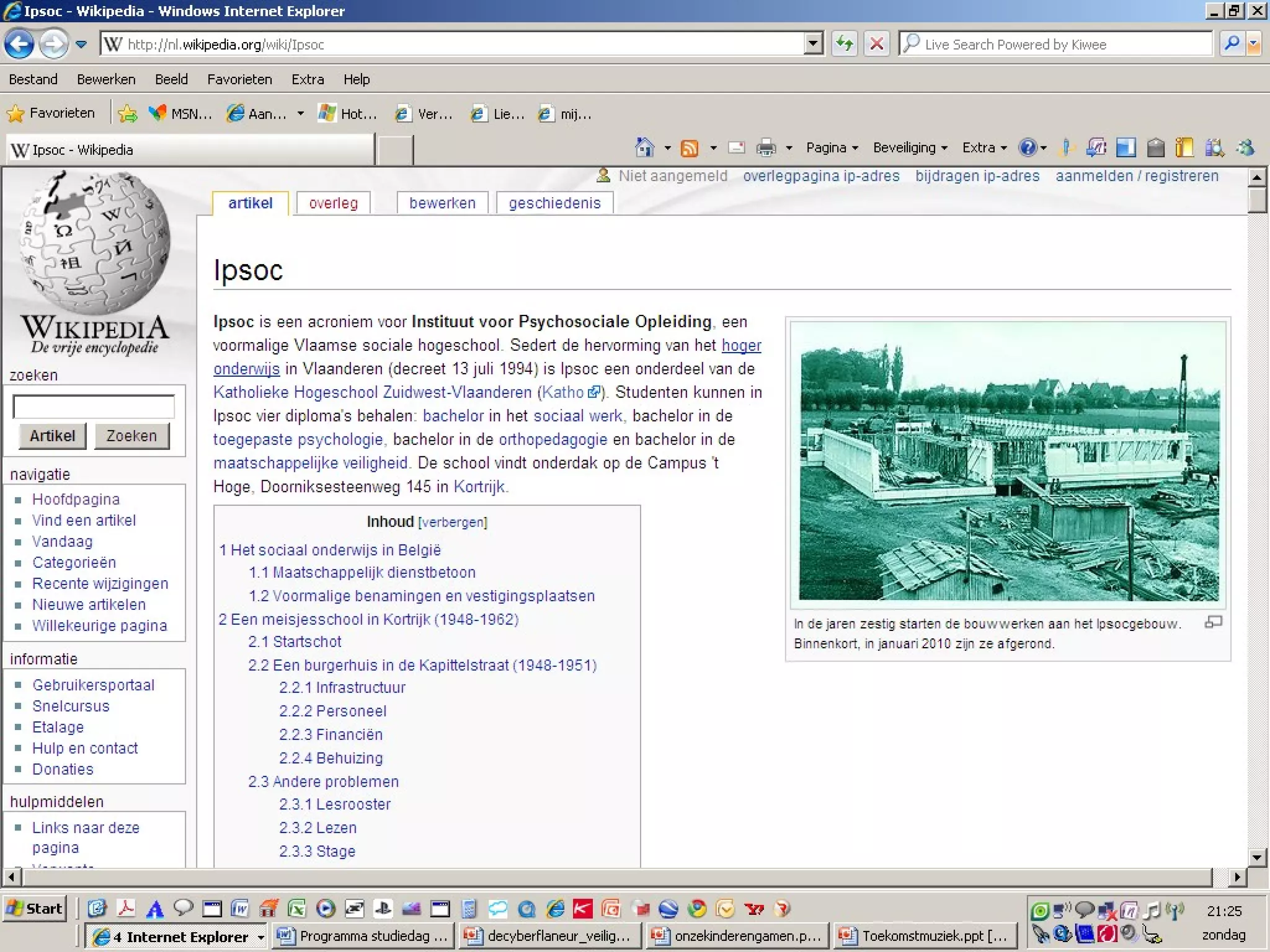This screenshot has height=952, width=1270.
Task: Enlarge the Ipsoc construction photo via enlarge icon
Action: coord(1213,622)
